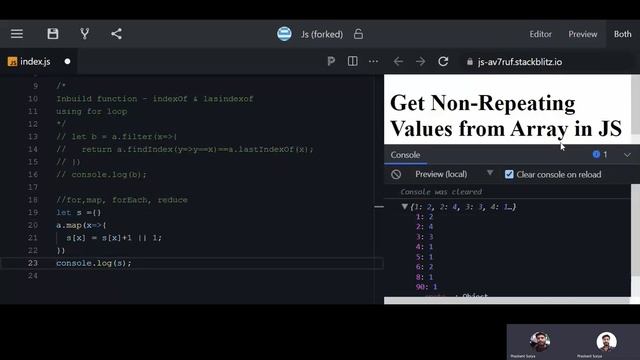This screenshot has width=640, height=360.
Task: Collapse the console panel chevron
Action: 627,155
